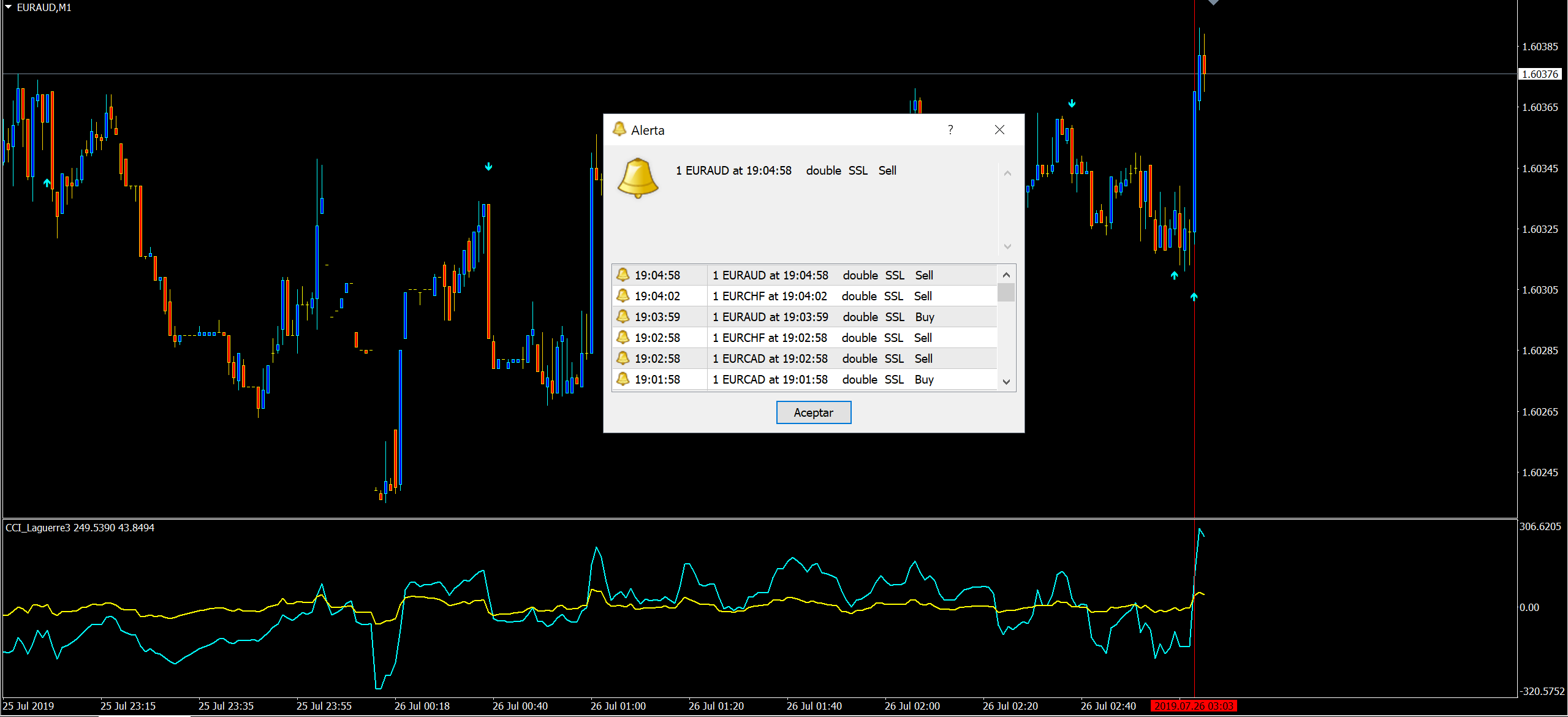Click bell icon of 19:01:58 alert row
Screen dimensions: 1568x717
[623, 379]
